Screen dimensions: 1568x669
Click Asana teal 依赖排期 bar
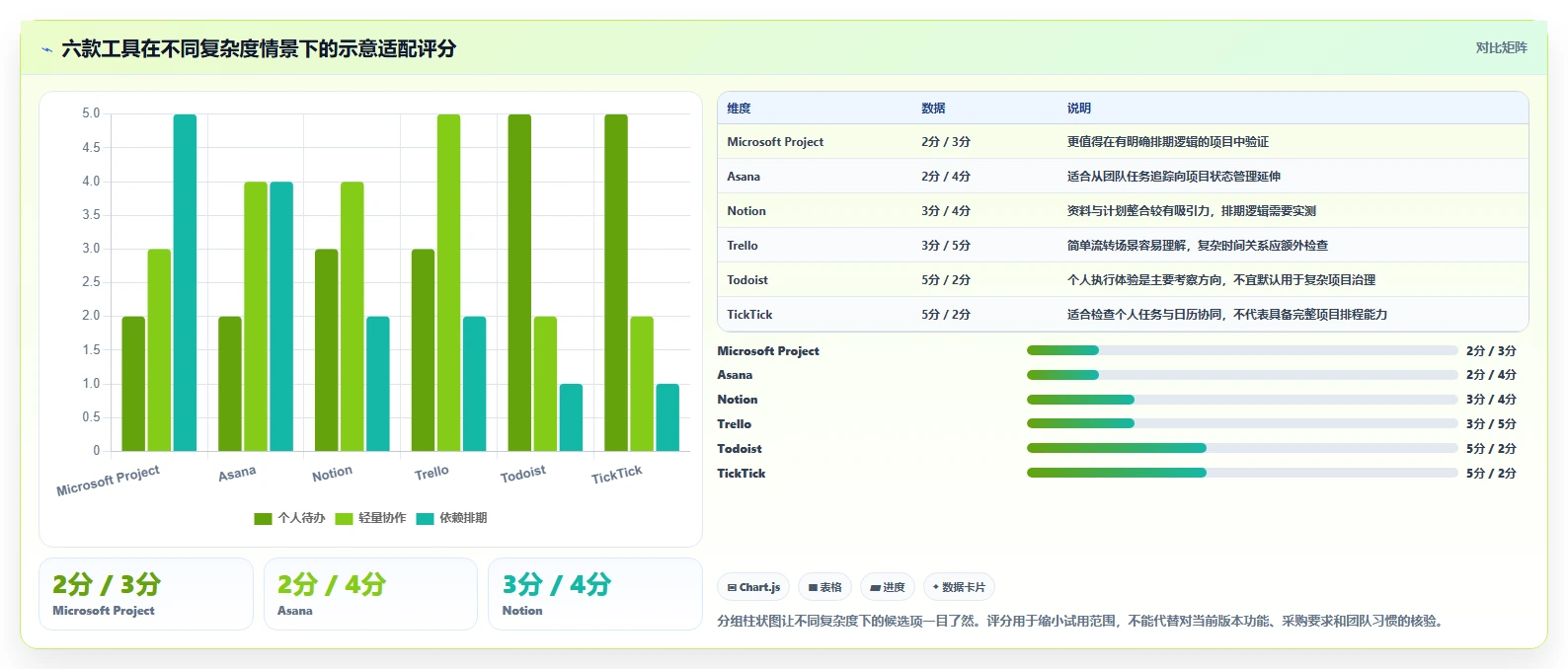(281, 317)
